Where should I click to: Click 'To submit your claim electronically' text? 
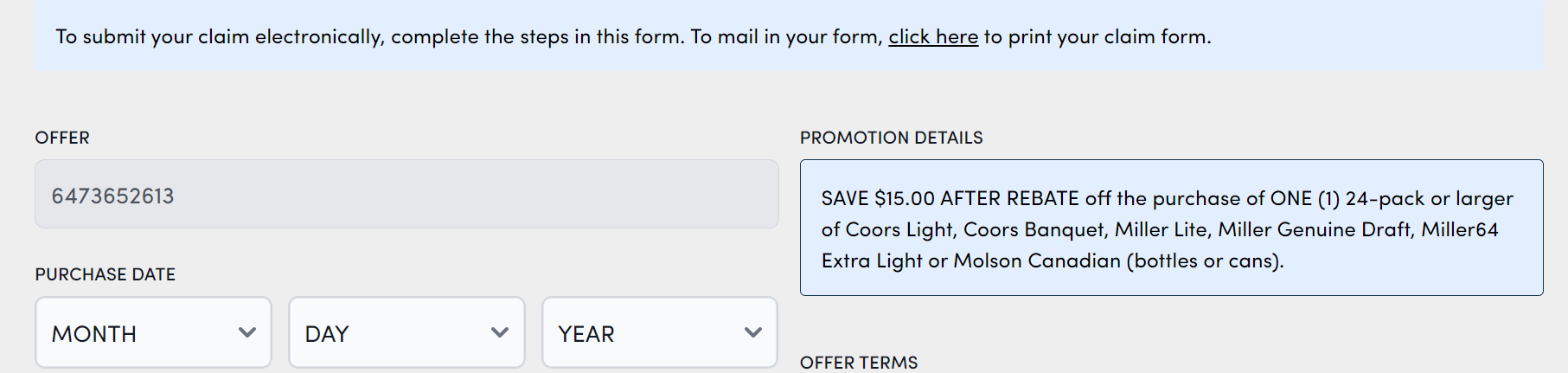pyautogui.click(x=219, y=37)
